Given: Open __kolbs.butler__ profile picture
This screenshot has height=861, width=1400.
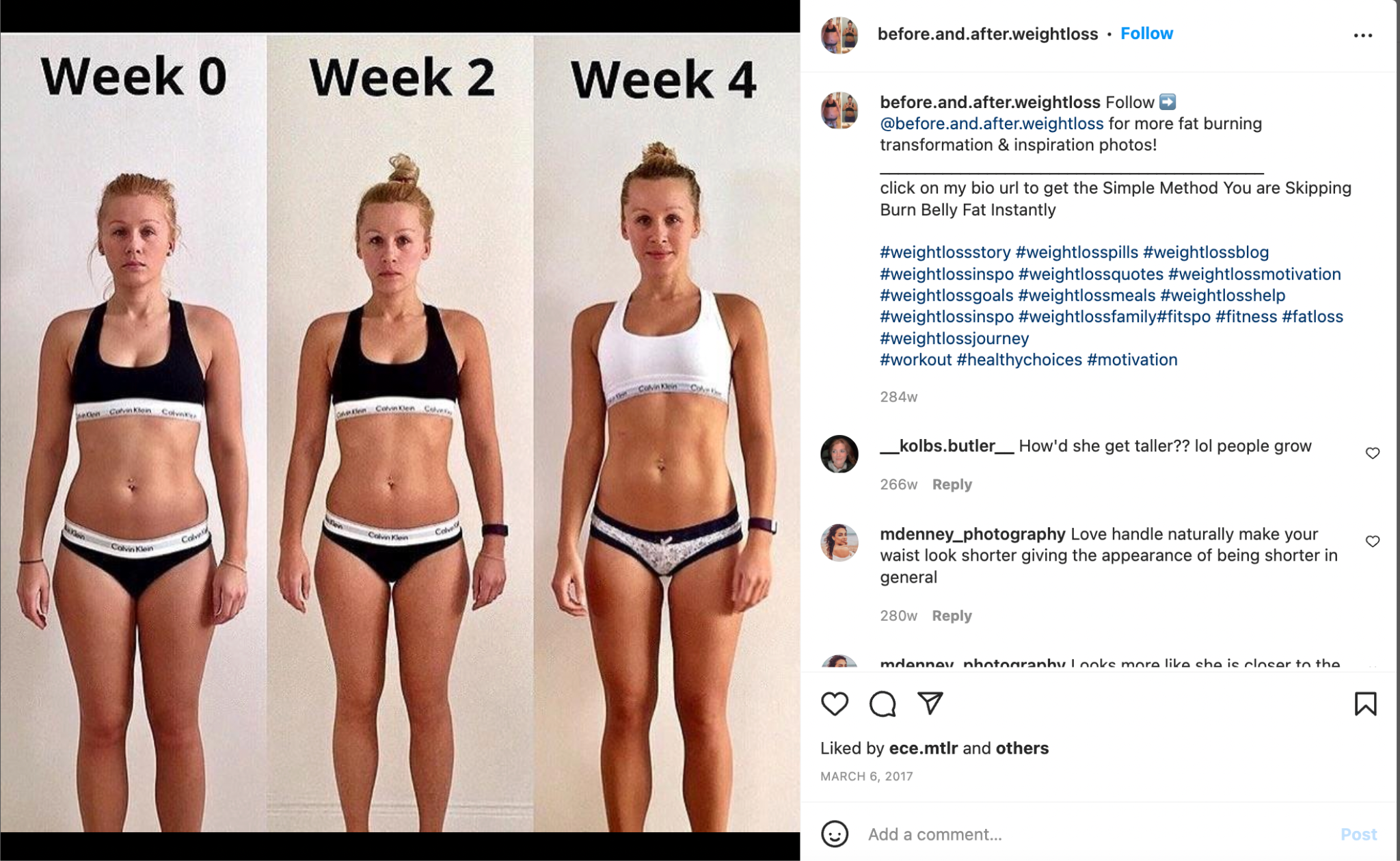Looking at the screenshot, I should click(x=839, y=453).
